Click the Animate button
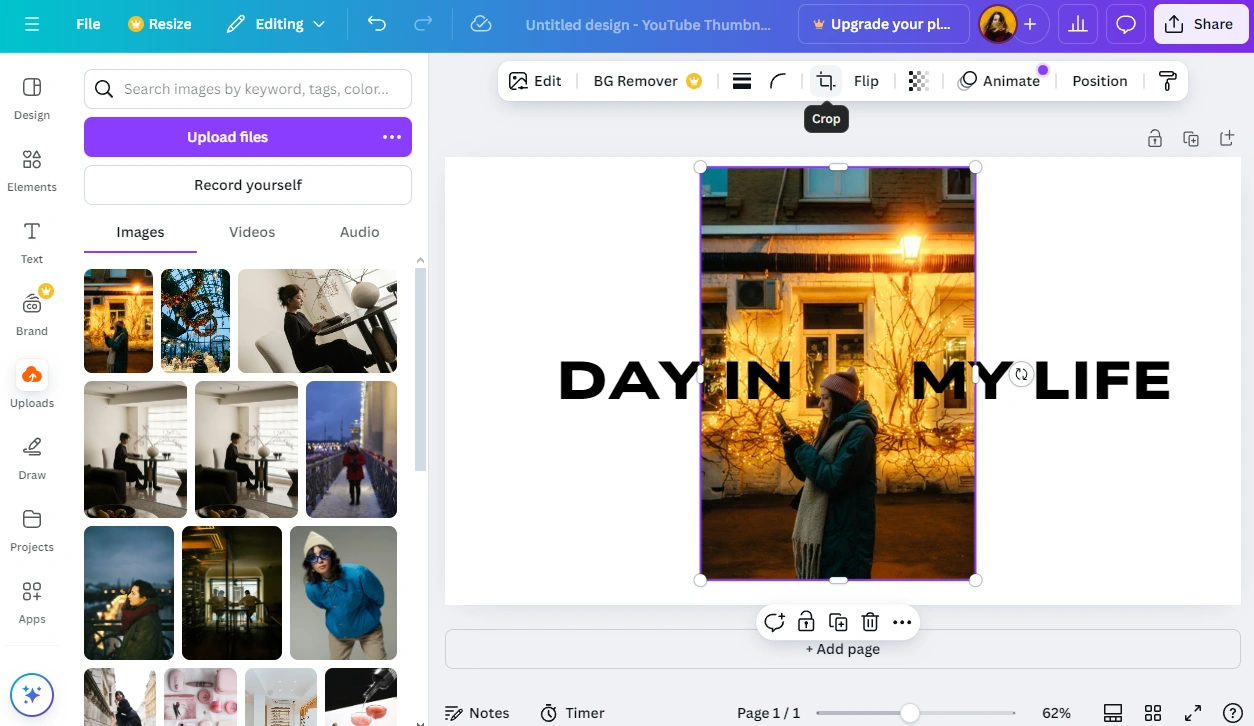This screenshot has height=726, width=1254. point(999,81)
